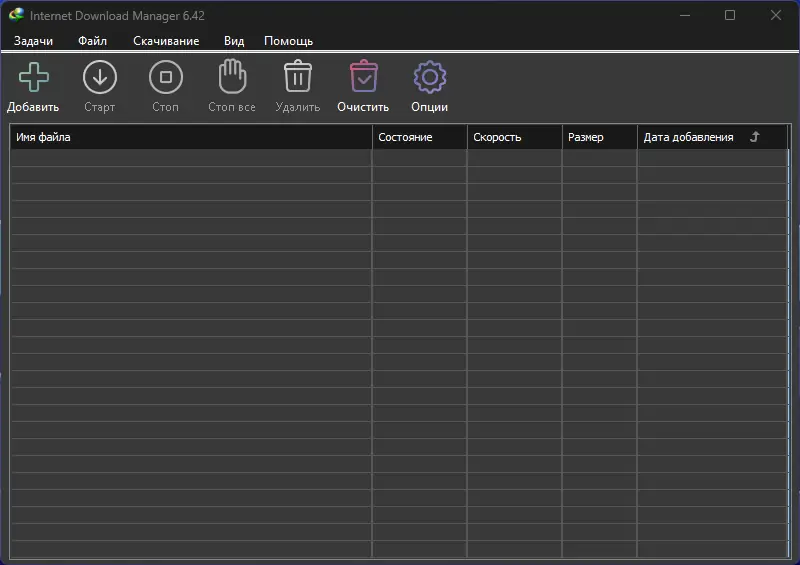Close the Internet Download Manager window
The height and width of the screenshot is (565, 800).
(x=776, y=15)
